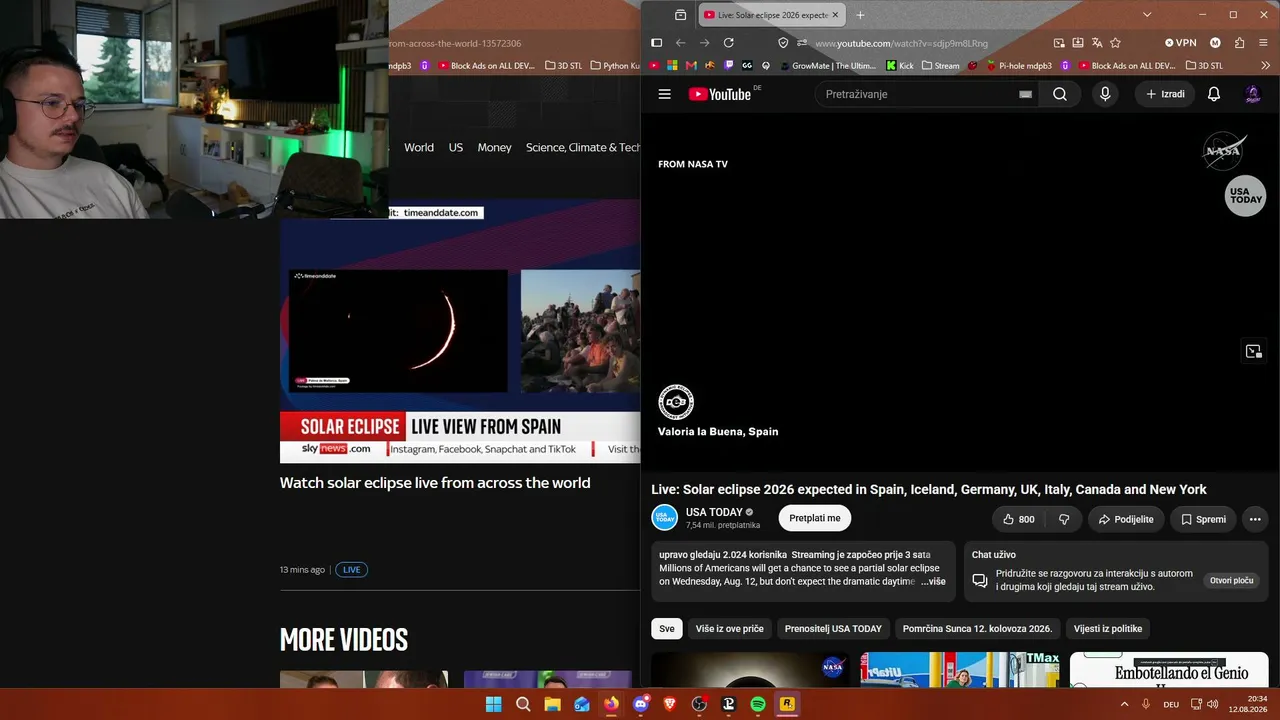Open the Twitch bookmark icon

click(x=728, y=66)
